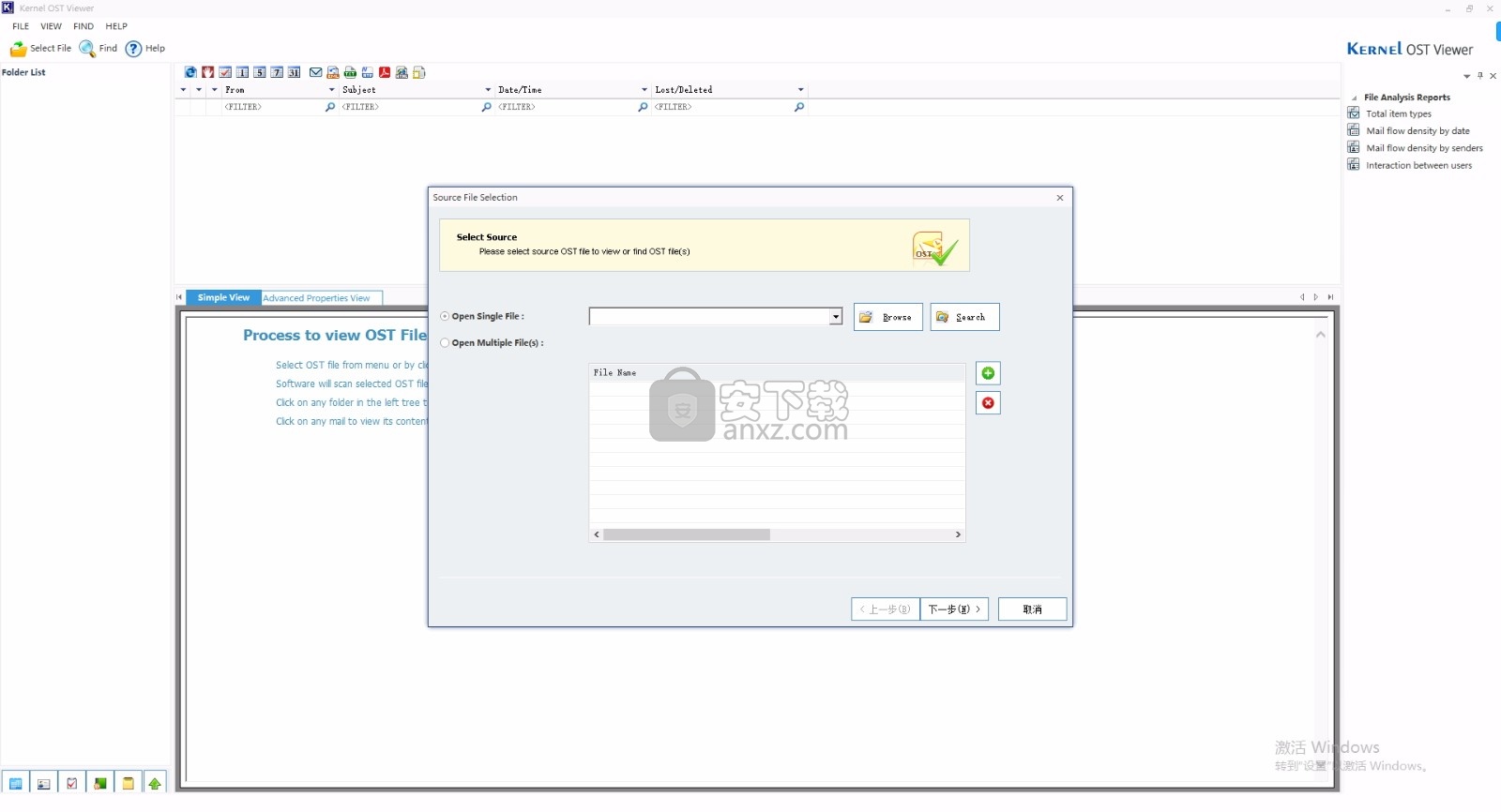
Task: Click the Search button in dialog
Action: coord(964,317)
